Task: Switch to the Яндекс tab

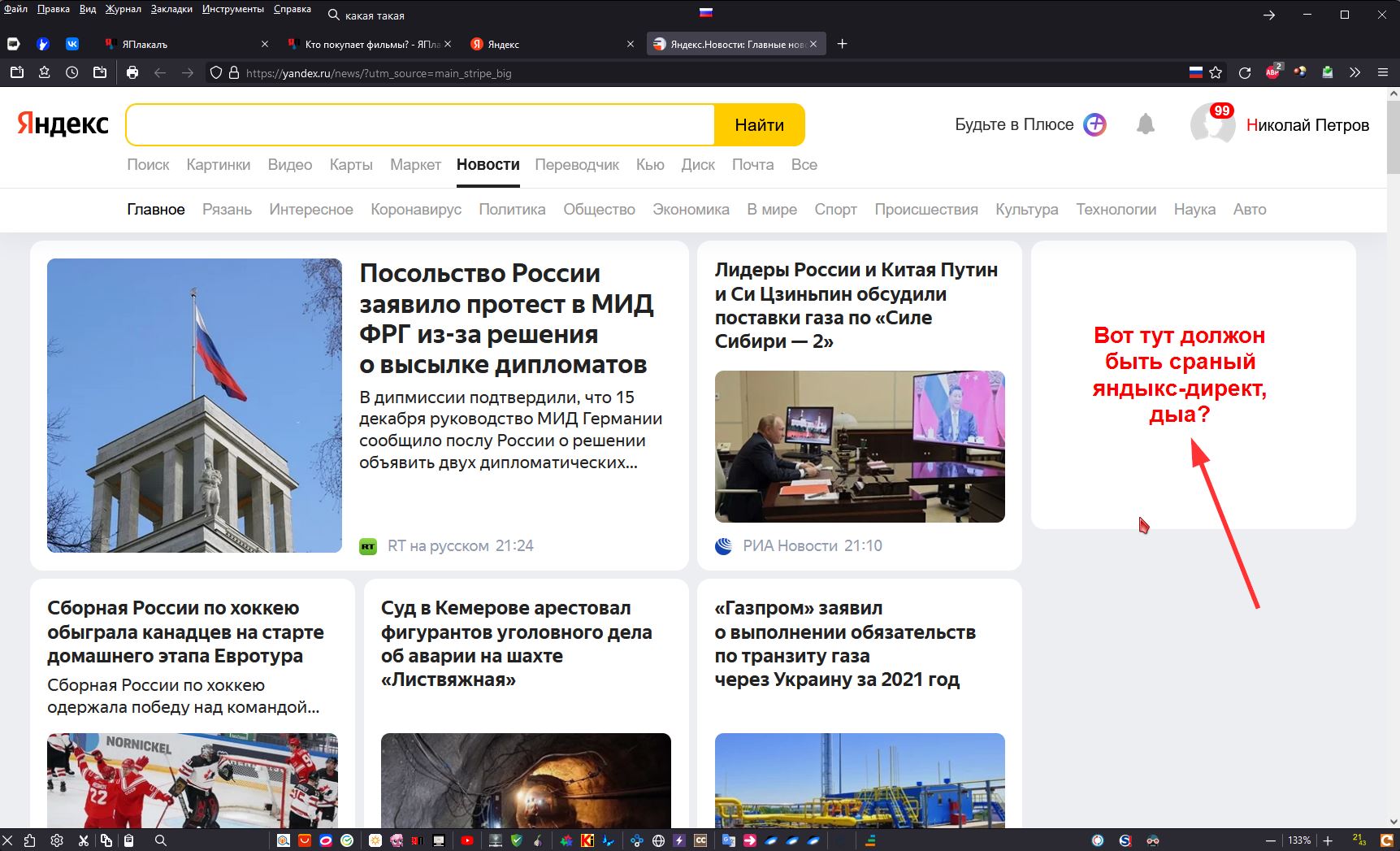Action: coord(551,44)
